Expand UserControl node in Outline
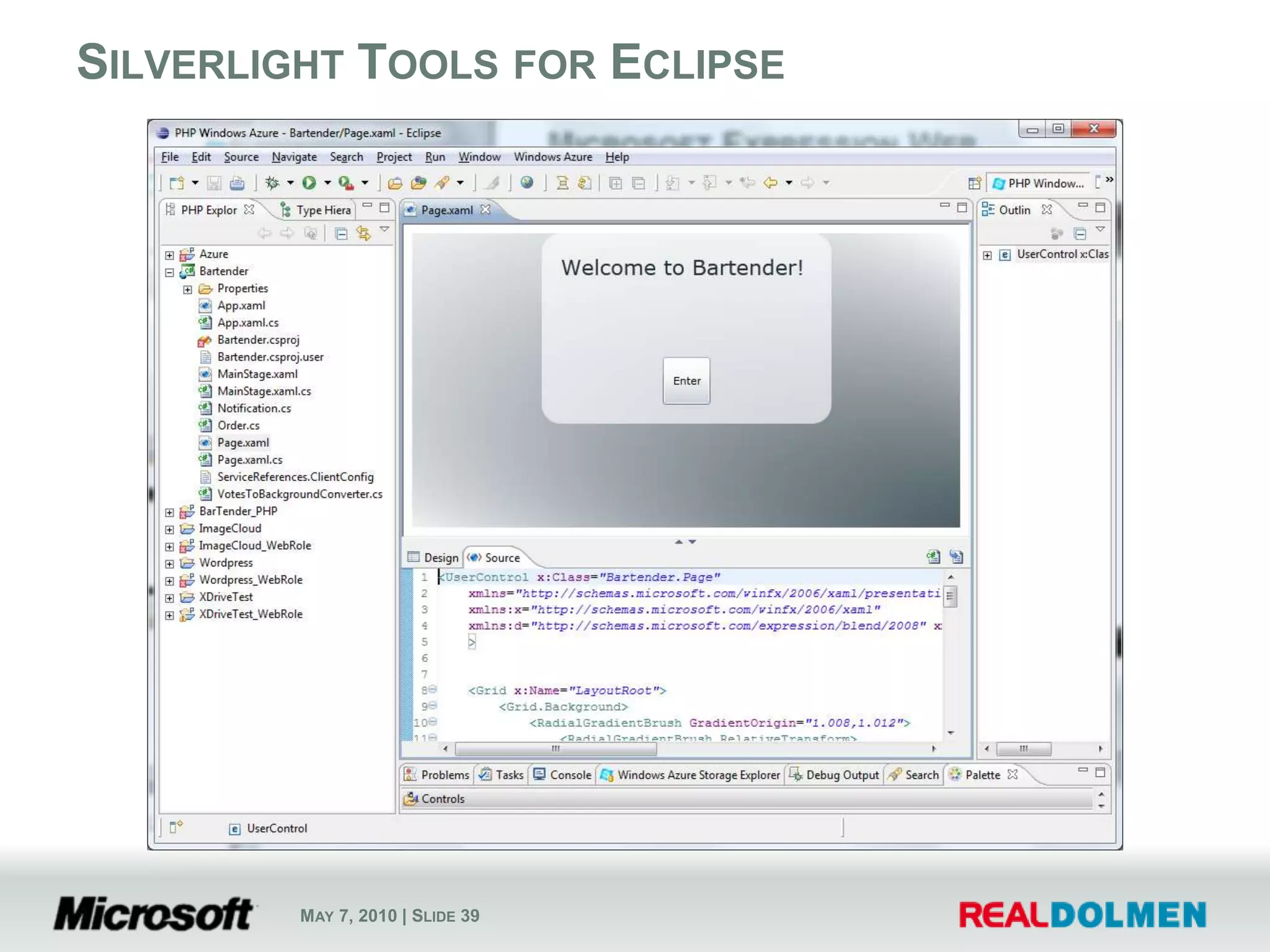The image size is (1270, 952). 987,255
